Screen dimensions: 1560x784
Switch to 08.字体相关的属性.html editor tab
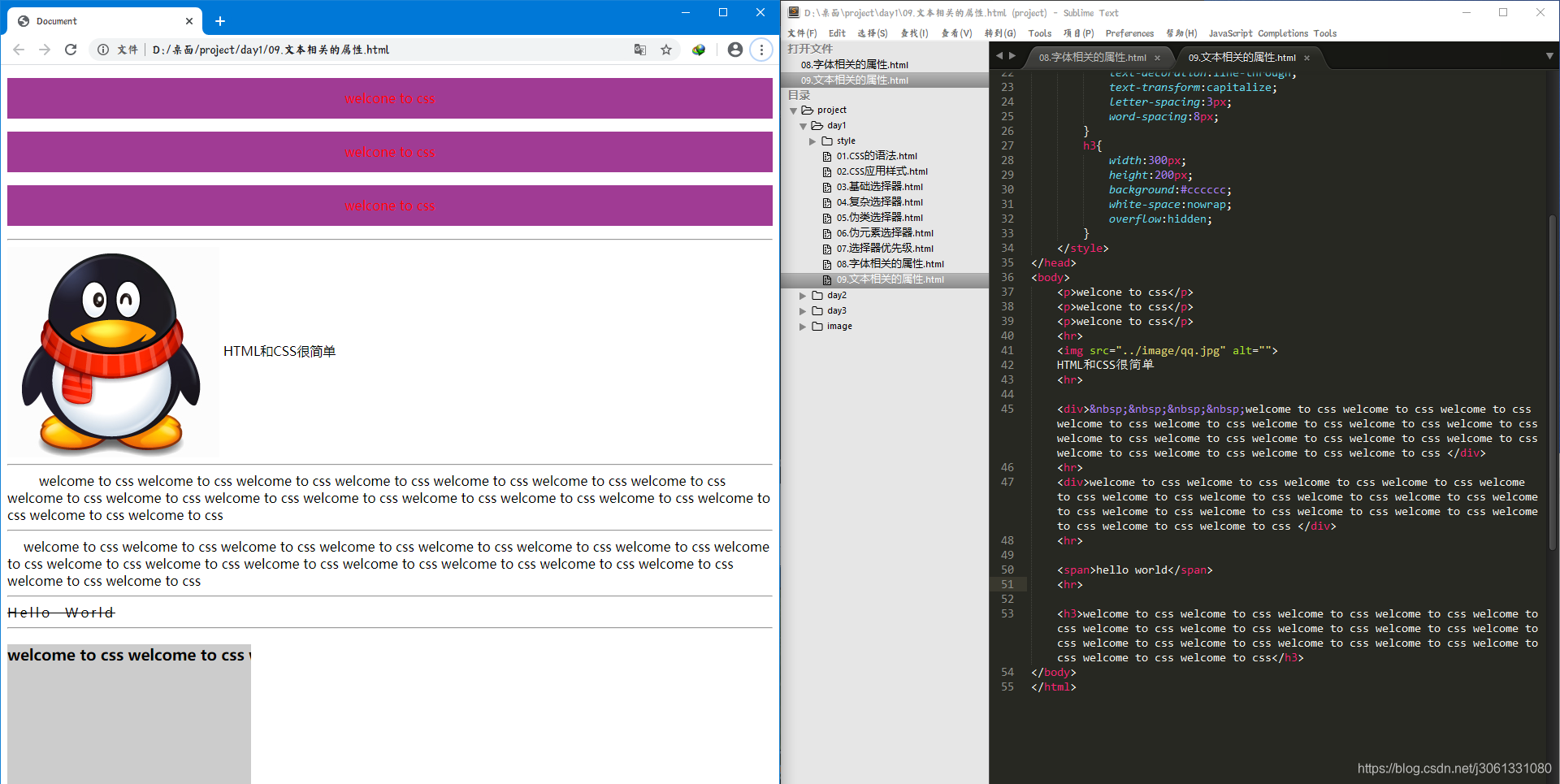coord(1092,58)
